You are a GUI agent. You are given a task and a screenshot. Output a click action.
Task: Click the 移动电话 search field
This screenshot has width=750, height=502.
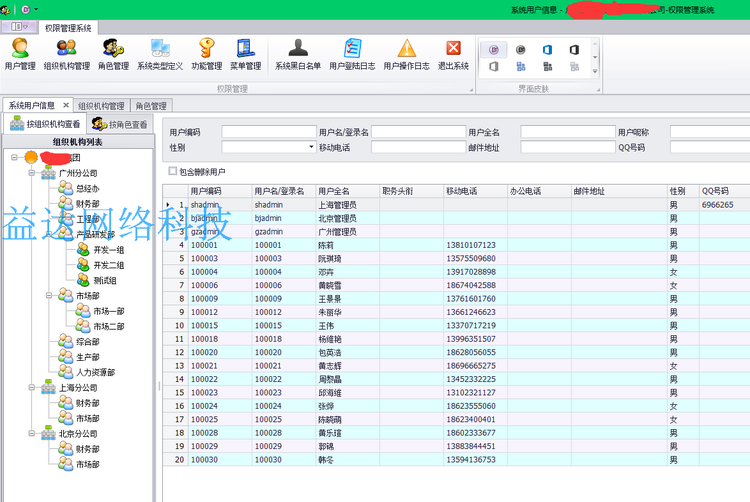[419, 147]
